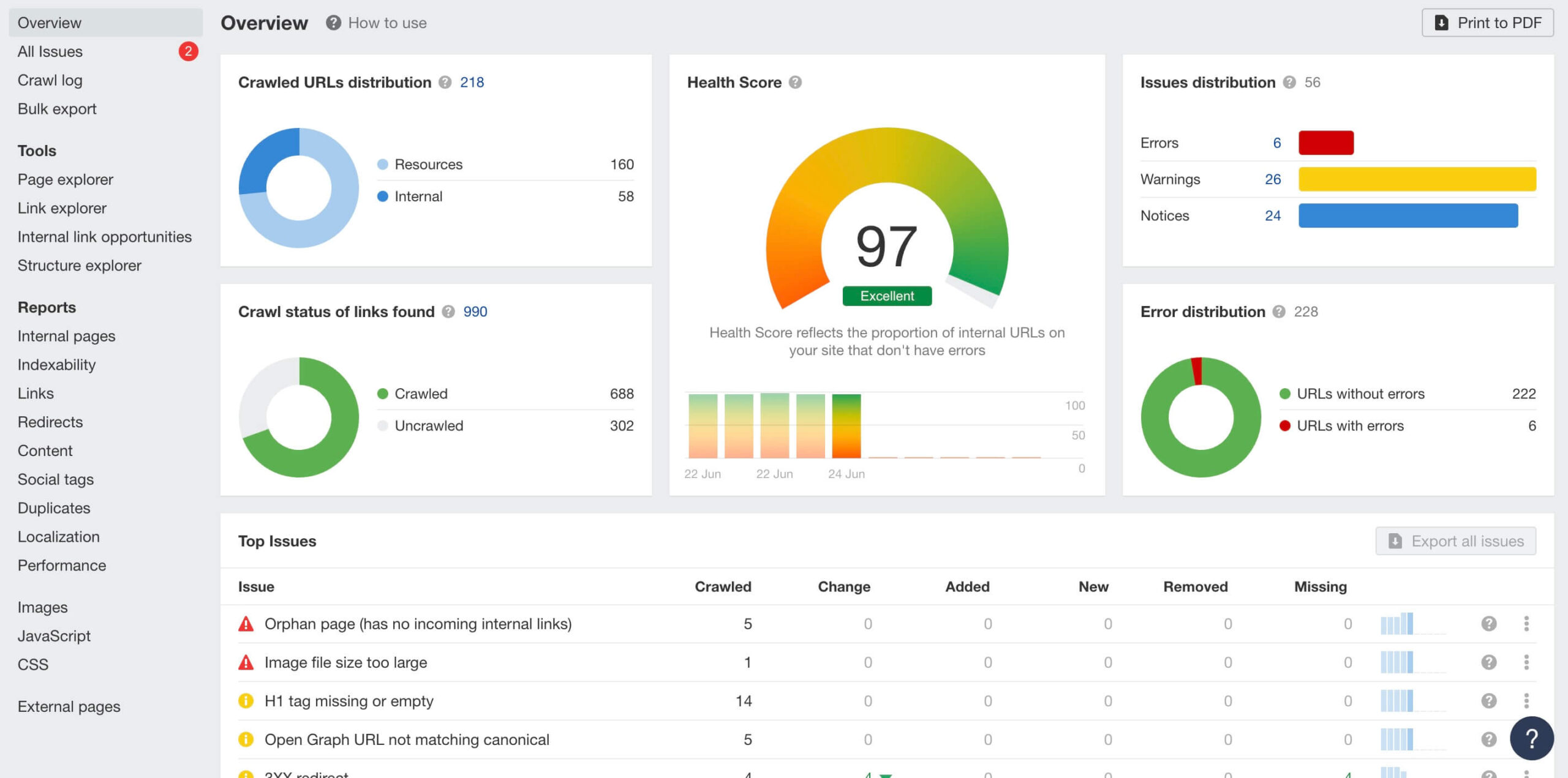Open Page explorer tool
1568x778 pixels.
66,179
